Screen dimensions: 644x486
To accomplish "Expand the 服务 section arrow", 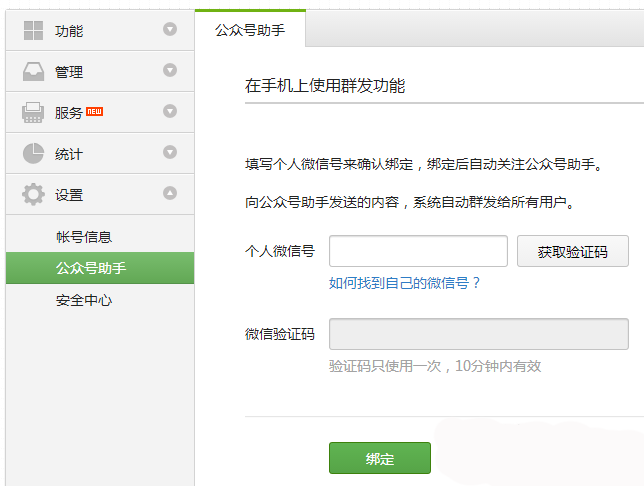I will [170, 112].
